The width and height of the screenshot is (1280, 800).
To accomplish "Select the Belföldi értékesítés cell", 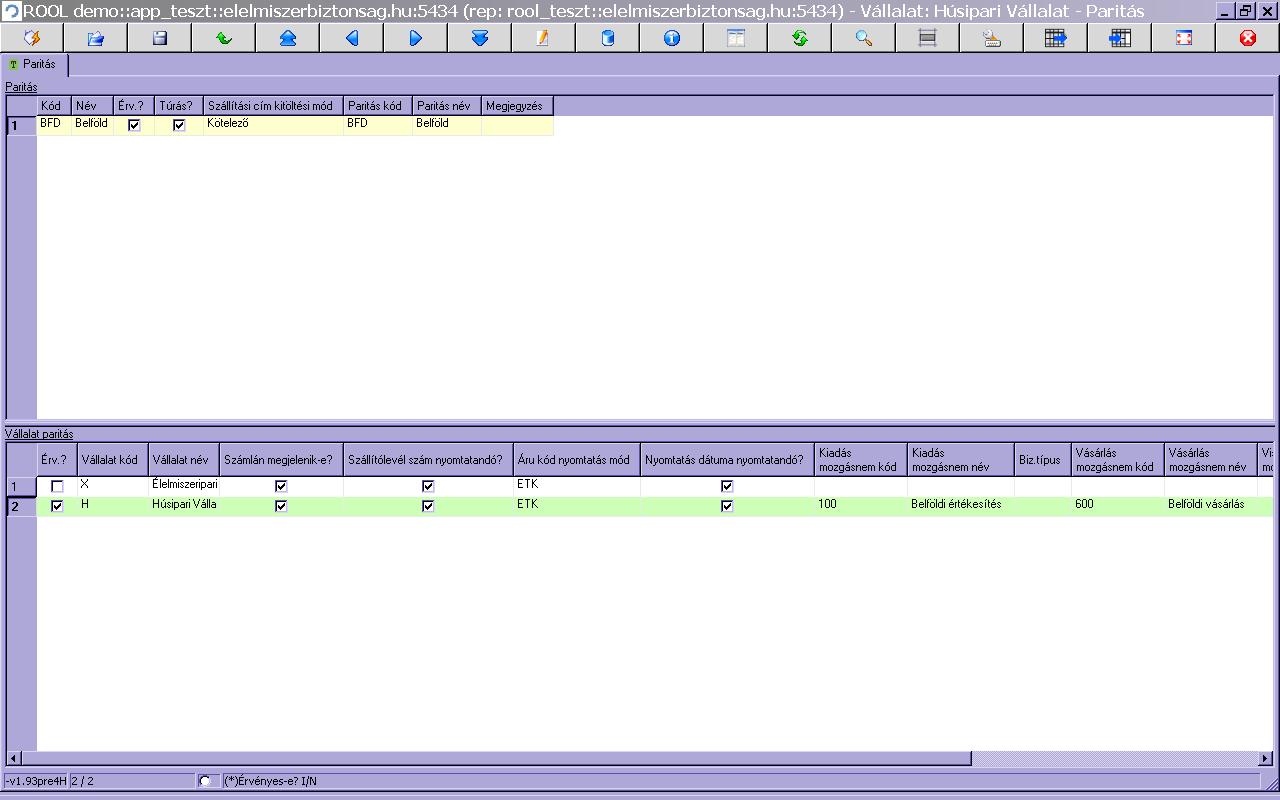I will (x=956, y=505).
